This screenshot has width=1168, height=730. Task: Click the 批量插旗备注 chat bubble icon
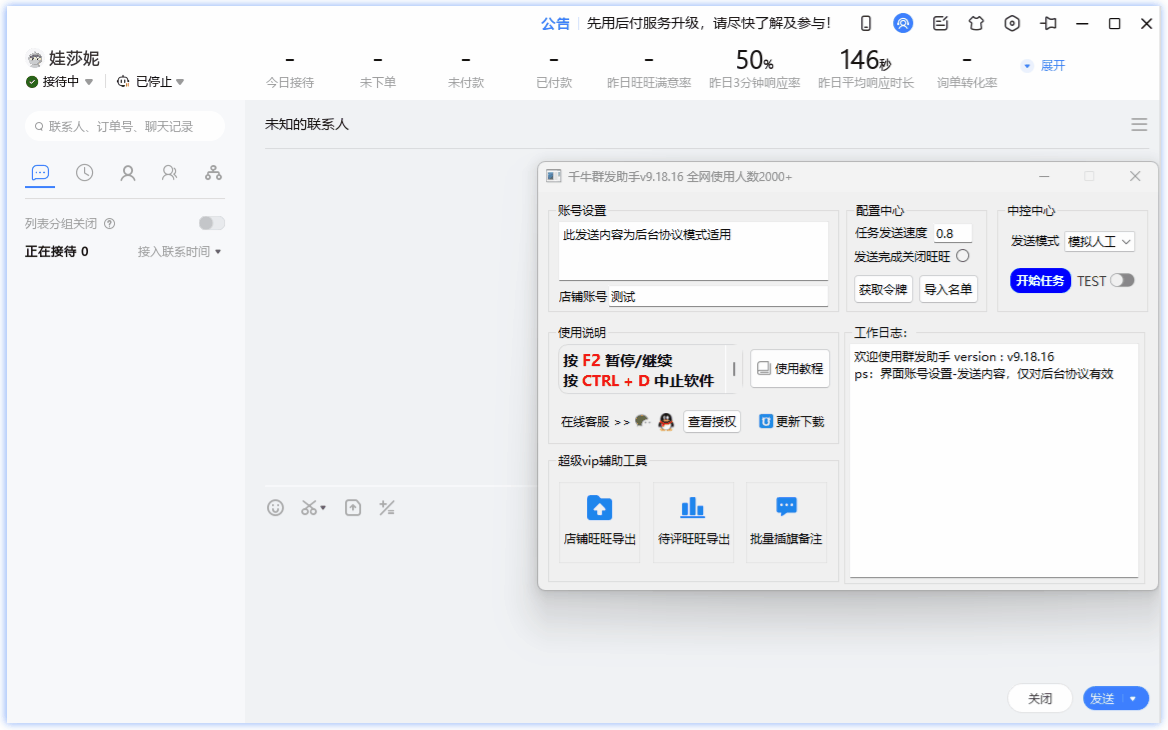click(x=786, y=508)
